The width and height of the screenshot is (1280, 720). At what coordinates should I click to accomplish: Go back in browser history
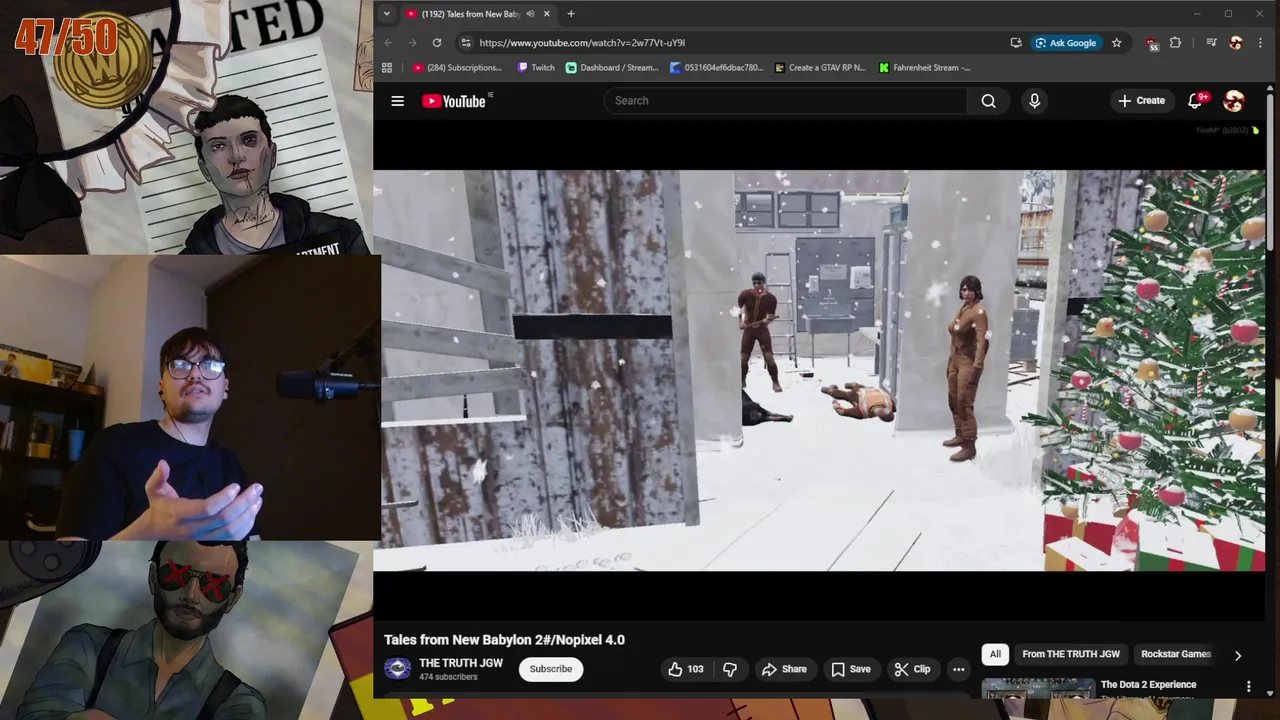coord(388,43)
